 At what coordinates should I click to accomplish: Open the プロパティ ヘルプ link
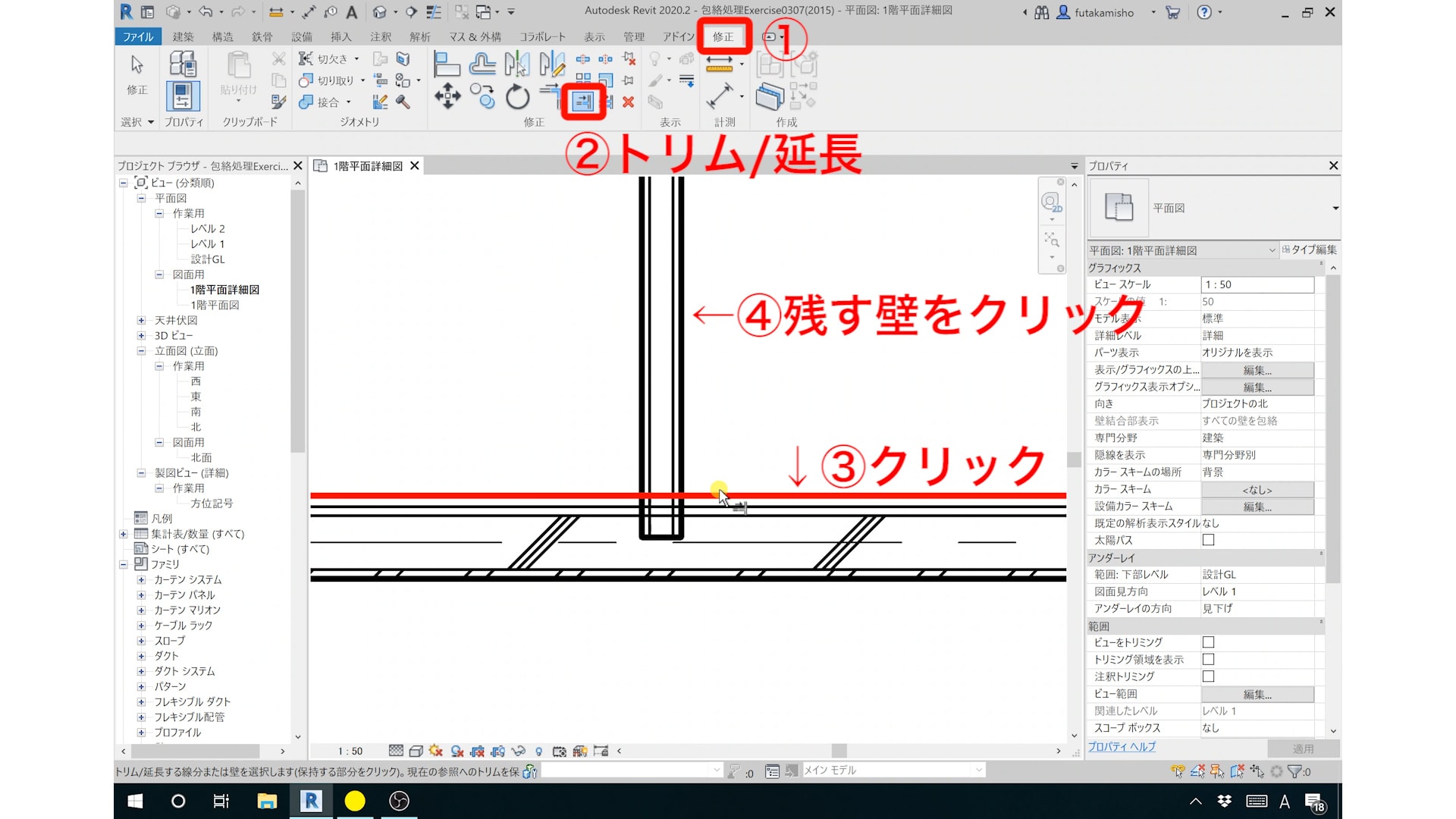(1122, 747)
